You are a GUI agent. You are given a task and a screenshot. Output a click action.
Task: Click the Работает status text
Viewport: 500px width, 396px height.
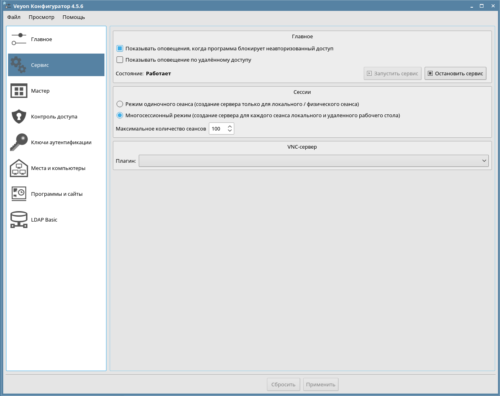[158, 73]
